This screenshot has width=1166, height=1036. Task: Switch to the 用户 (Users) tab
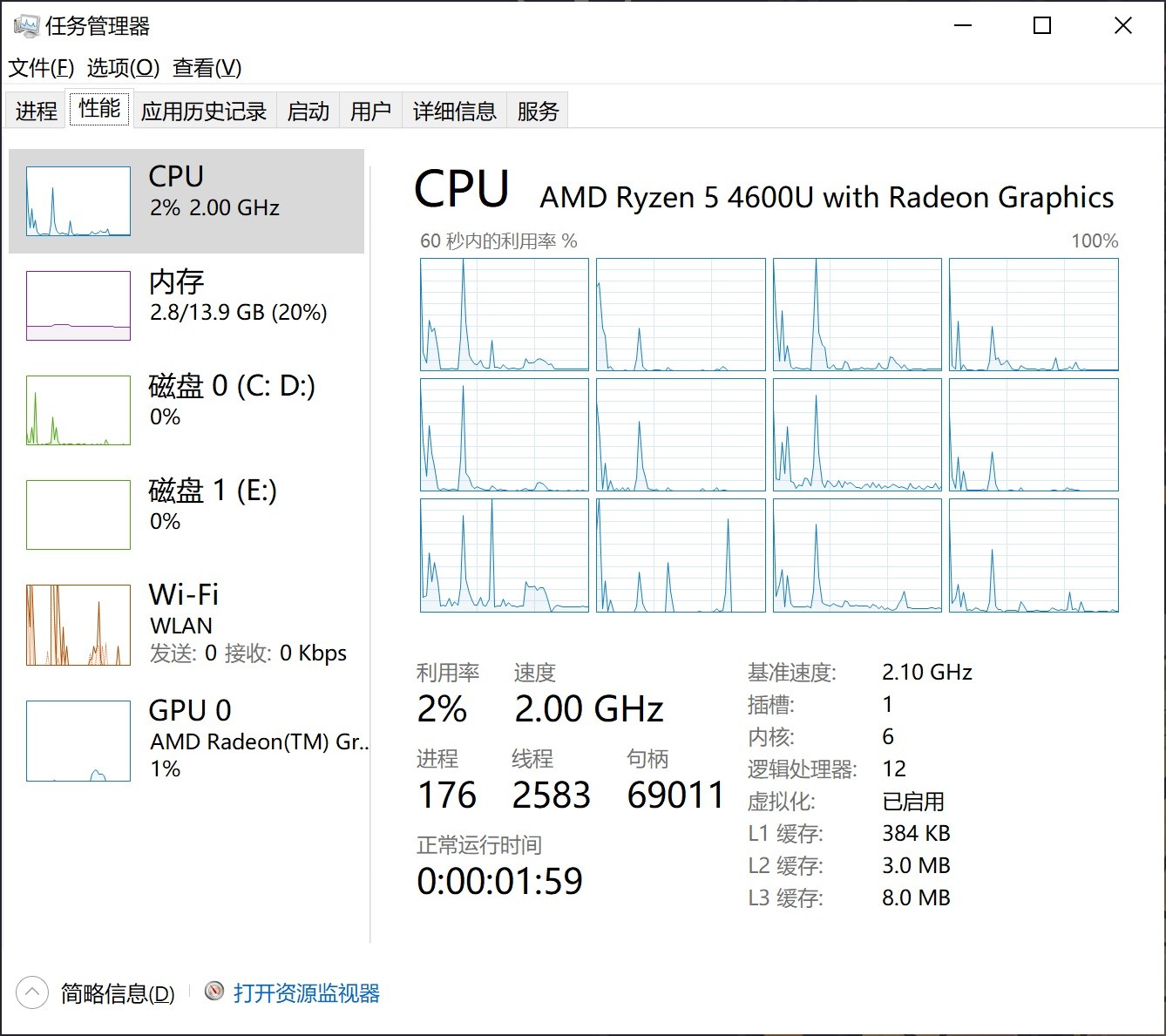pos(370,111)
